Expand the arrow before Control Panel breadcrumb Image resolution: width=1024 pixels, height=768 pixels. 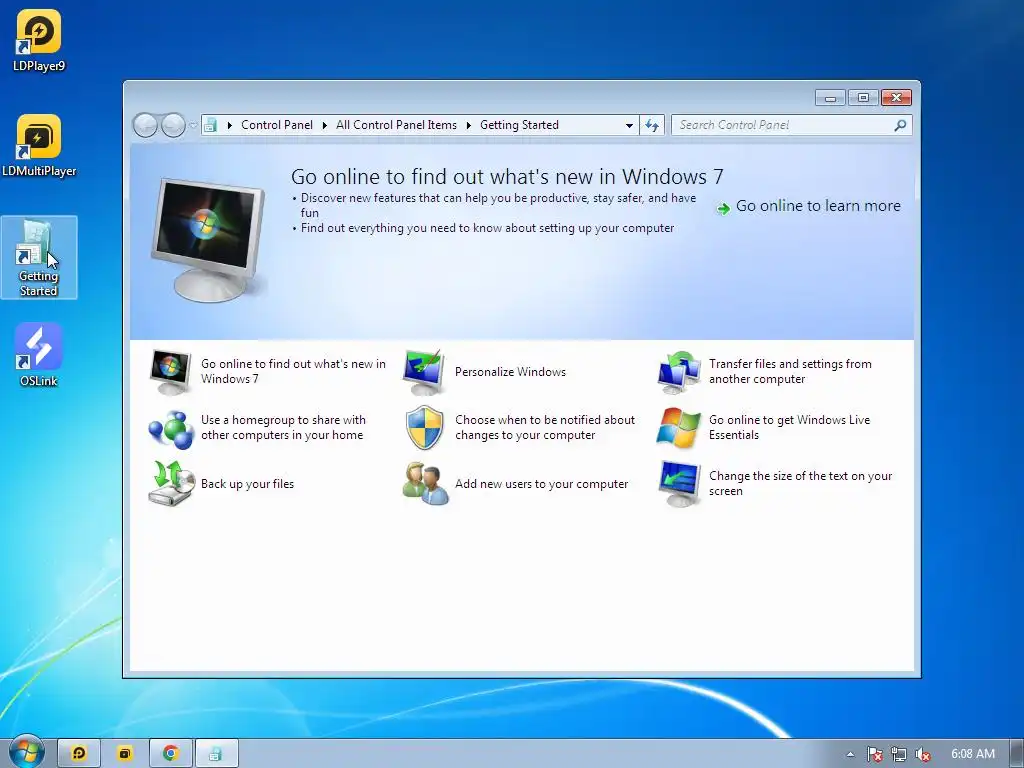click(x=229, y=125)
